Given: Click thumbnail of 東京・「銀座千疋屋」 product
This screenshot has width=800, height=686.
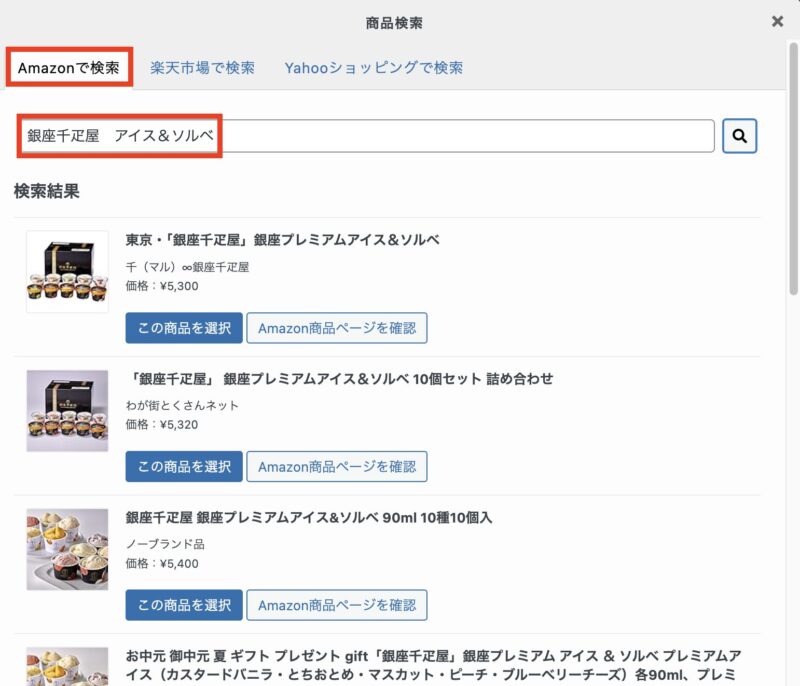Looking at the screenshot, I should [67, 271].
